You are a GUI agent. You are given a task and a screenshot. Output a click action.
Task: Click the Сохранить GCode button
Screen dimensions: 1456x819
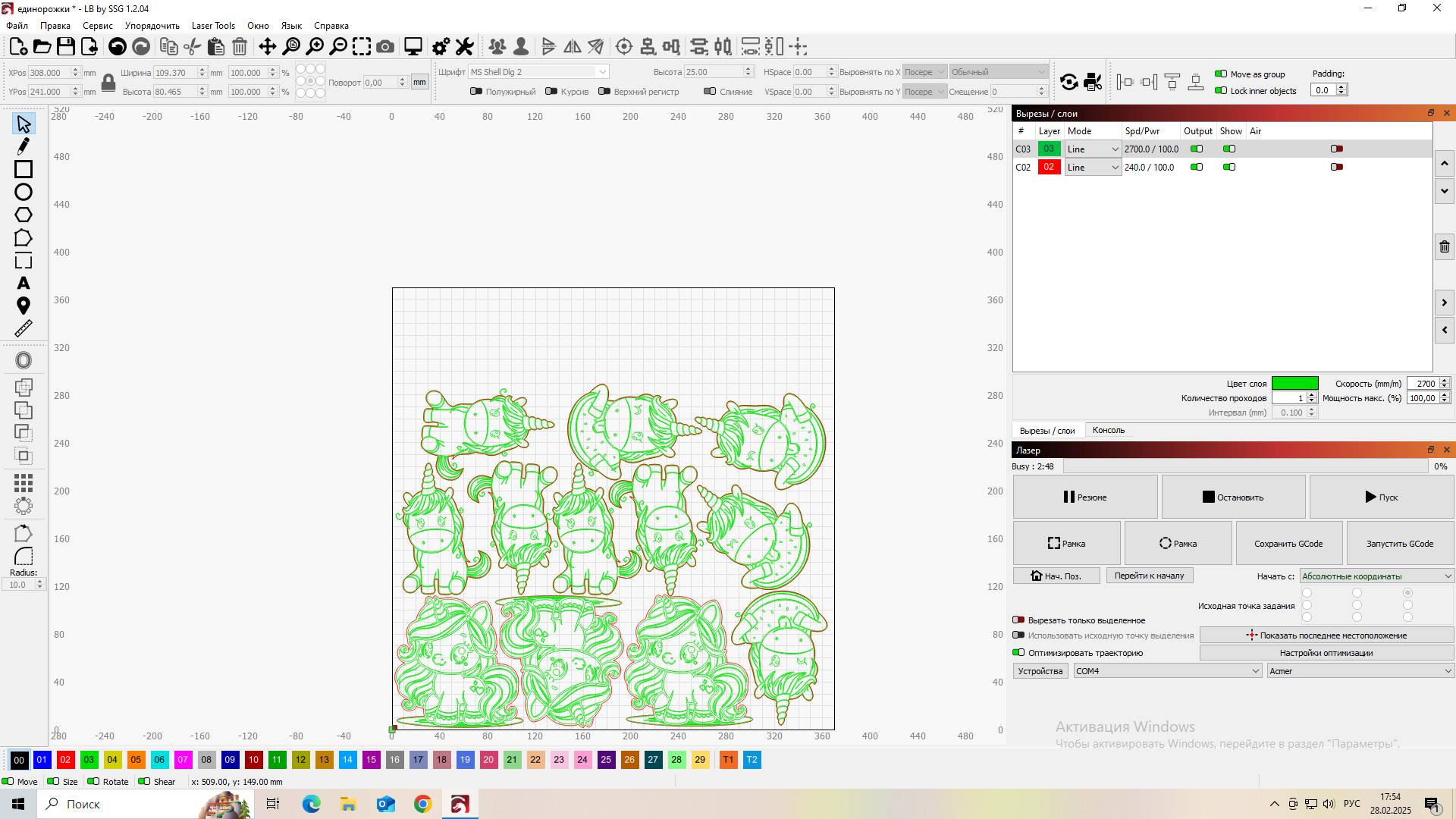click(x=1288, y=544)
